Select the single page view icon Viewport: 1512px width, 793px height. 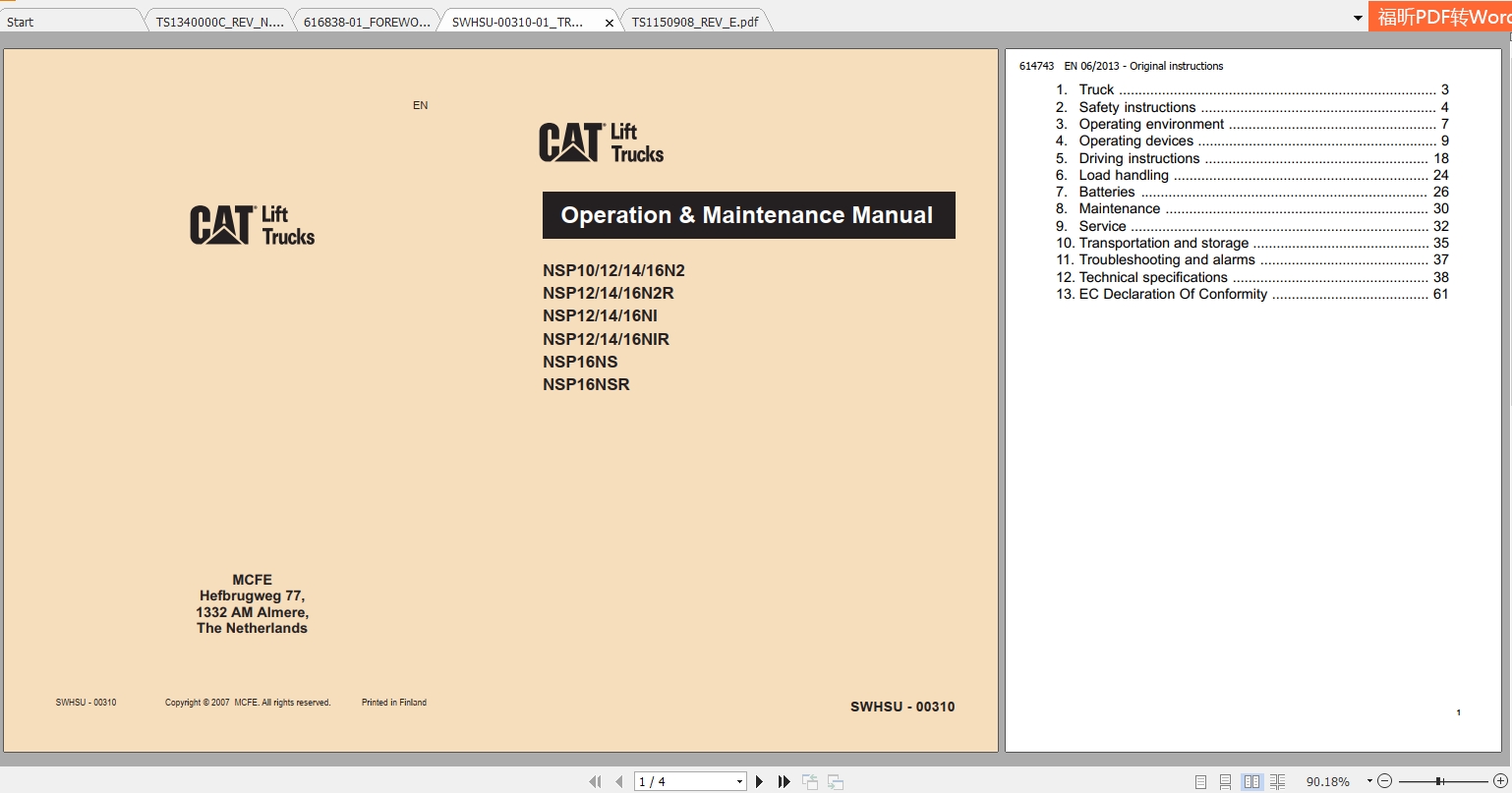pyautogui.click(x=1200, y=780)
